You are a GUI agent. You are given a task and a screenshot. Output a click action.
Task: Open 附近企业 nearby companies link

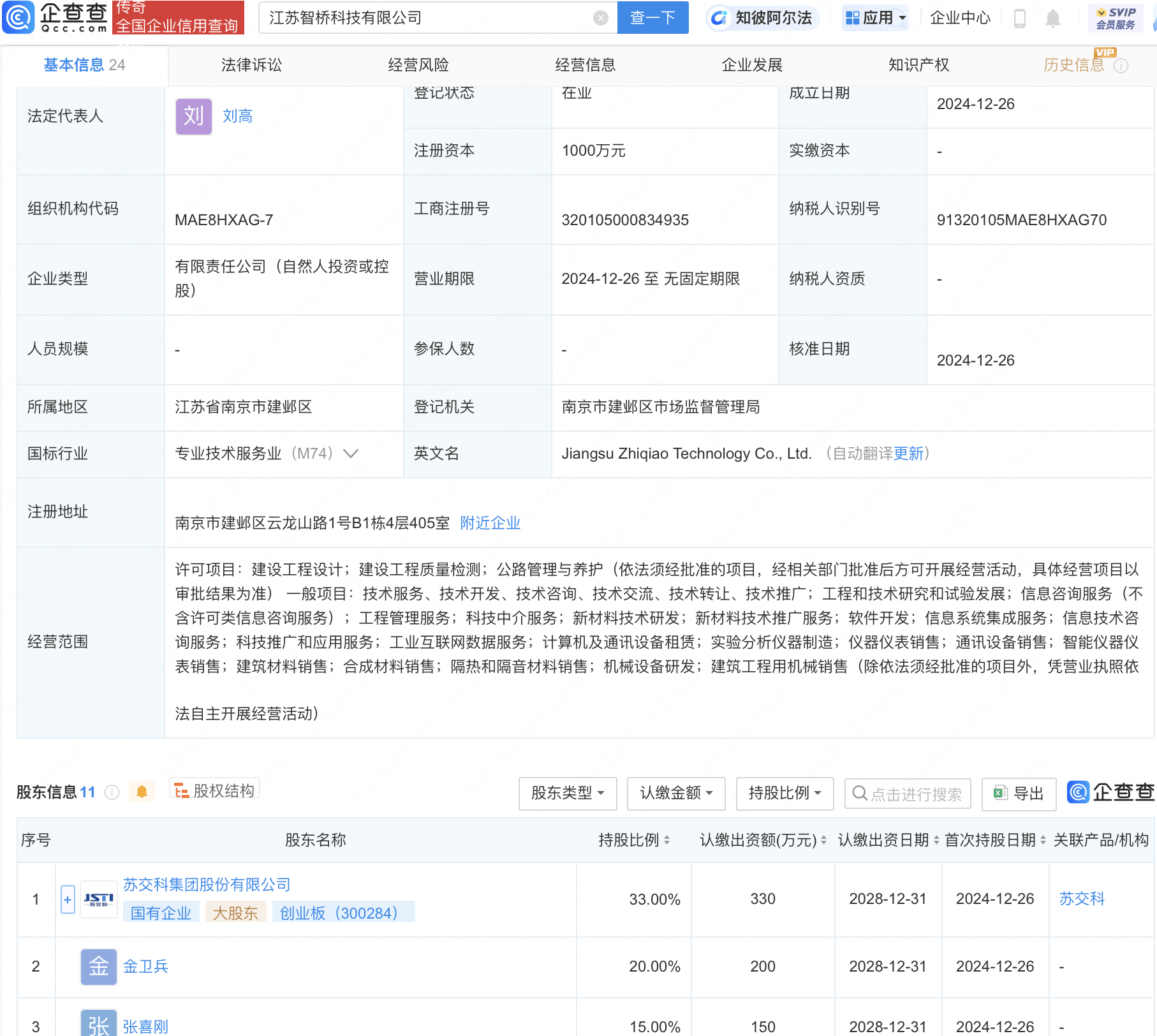(490, 523)
